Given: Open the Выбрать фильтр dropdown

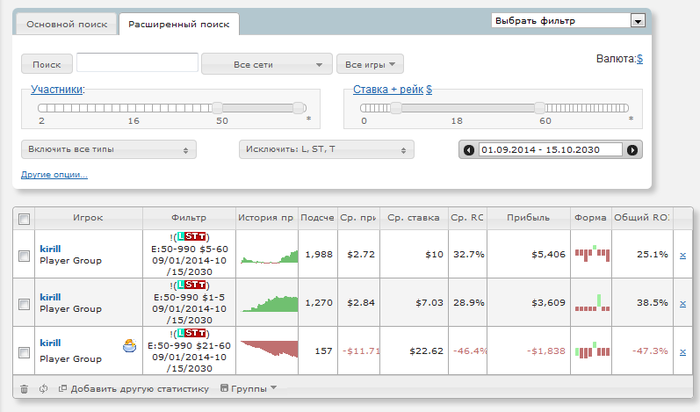Looking at the screenshot, I should pos(568,21).
